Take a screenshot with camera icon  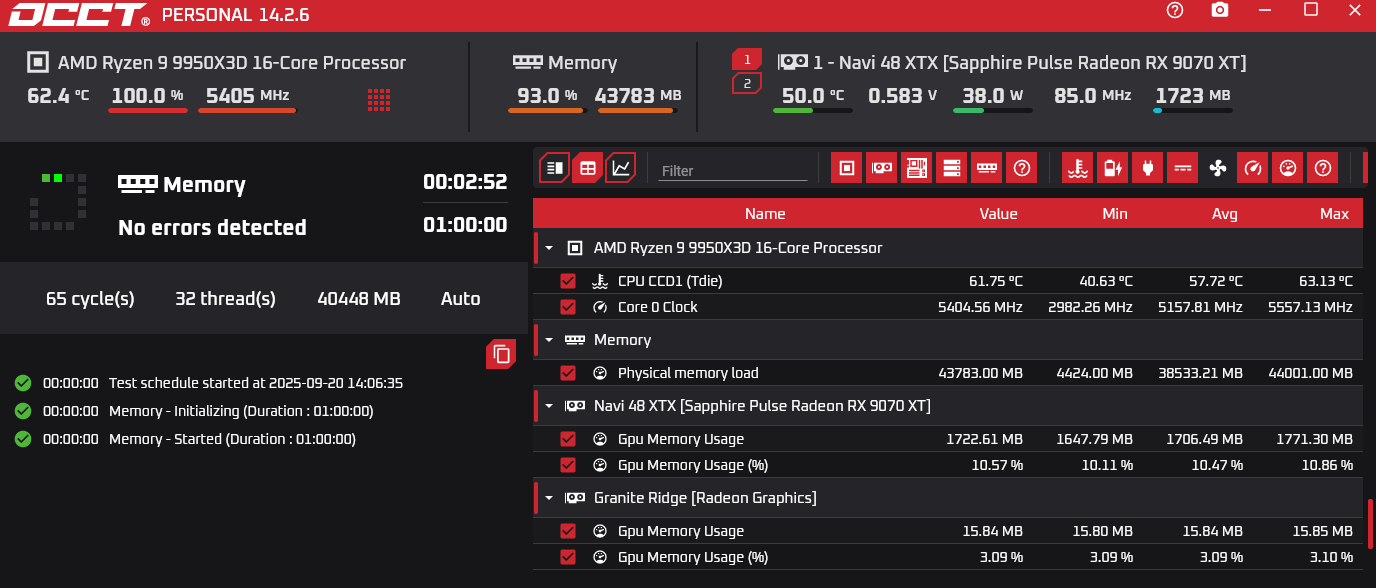(x=1219, y=10)
